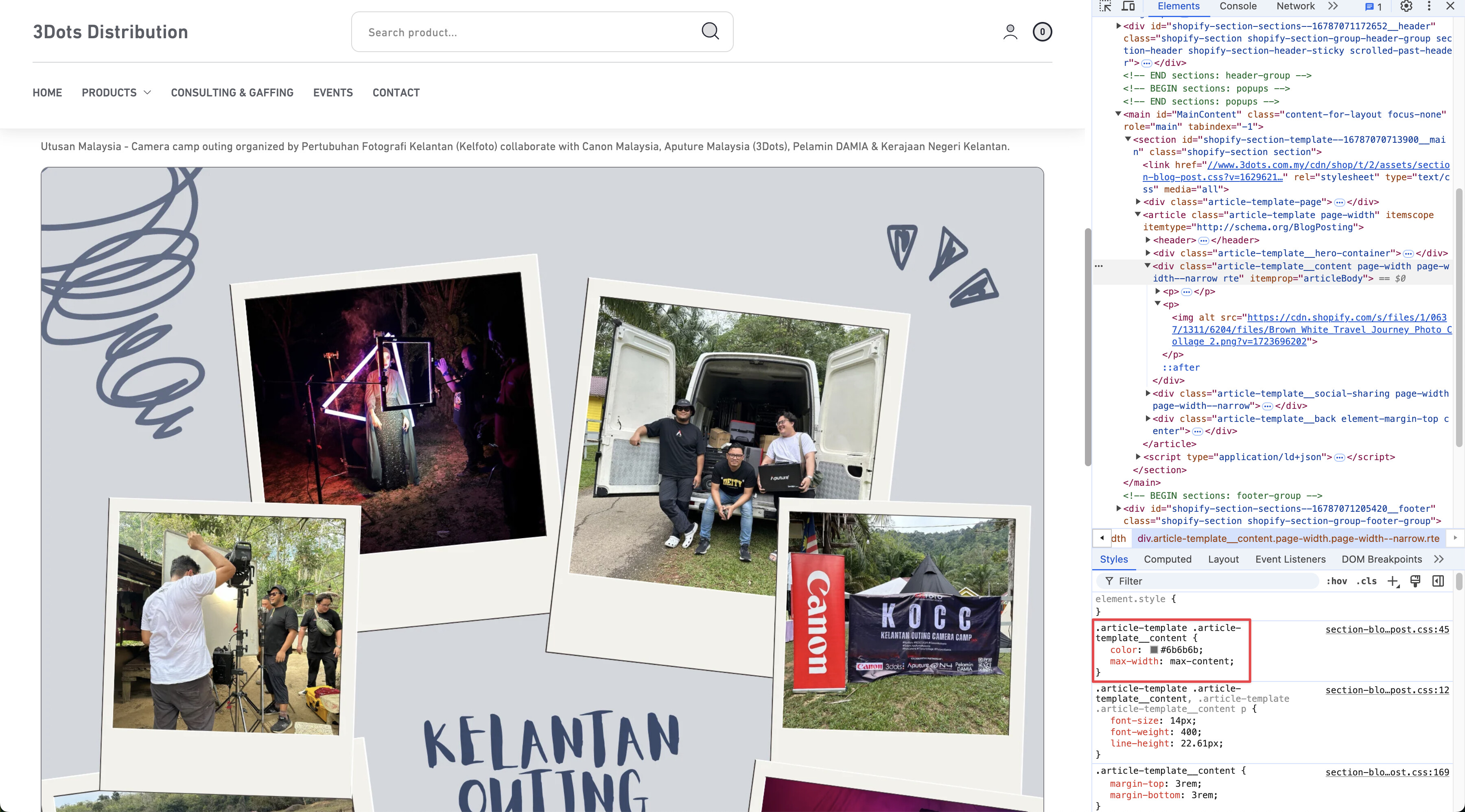Activate the inspect element picker icon
Screen dimensions: 1465x812
point(1105,6)
